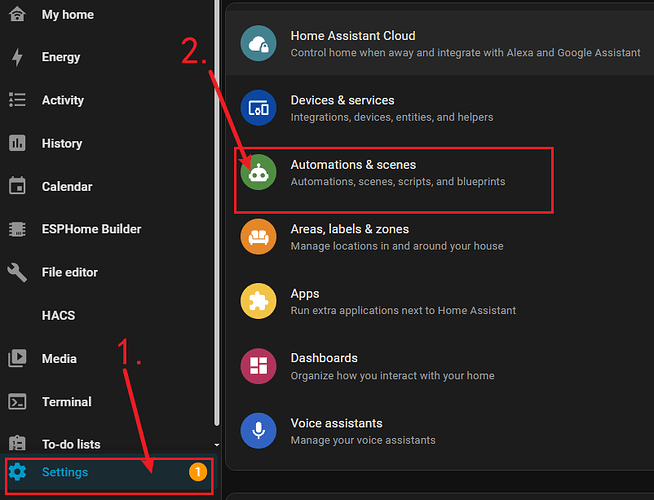Open File editor from sidebar
Image resolution: width=654 pixels, height=500 pixels.
click(x=108, y=272)
